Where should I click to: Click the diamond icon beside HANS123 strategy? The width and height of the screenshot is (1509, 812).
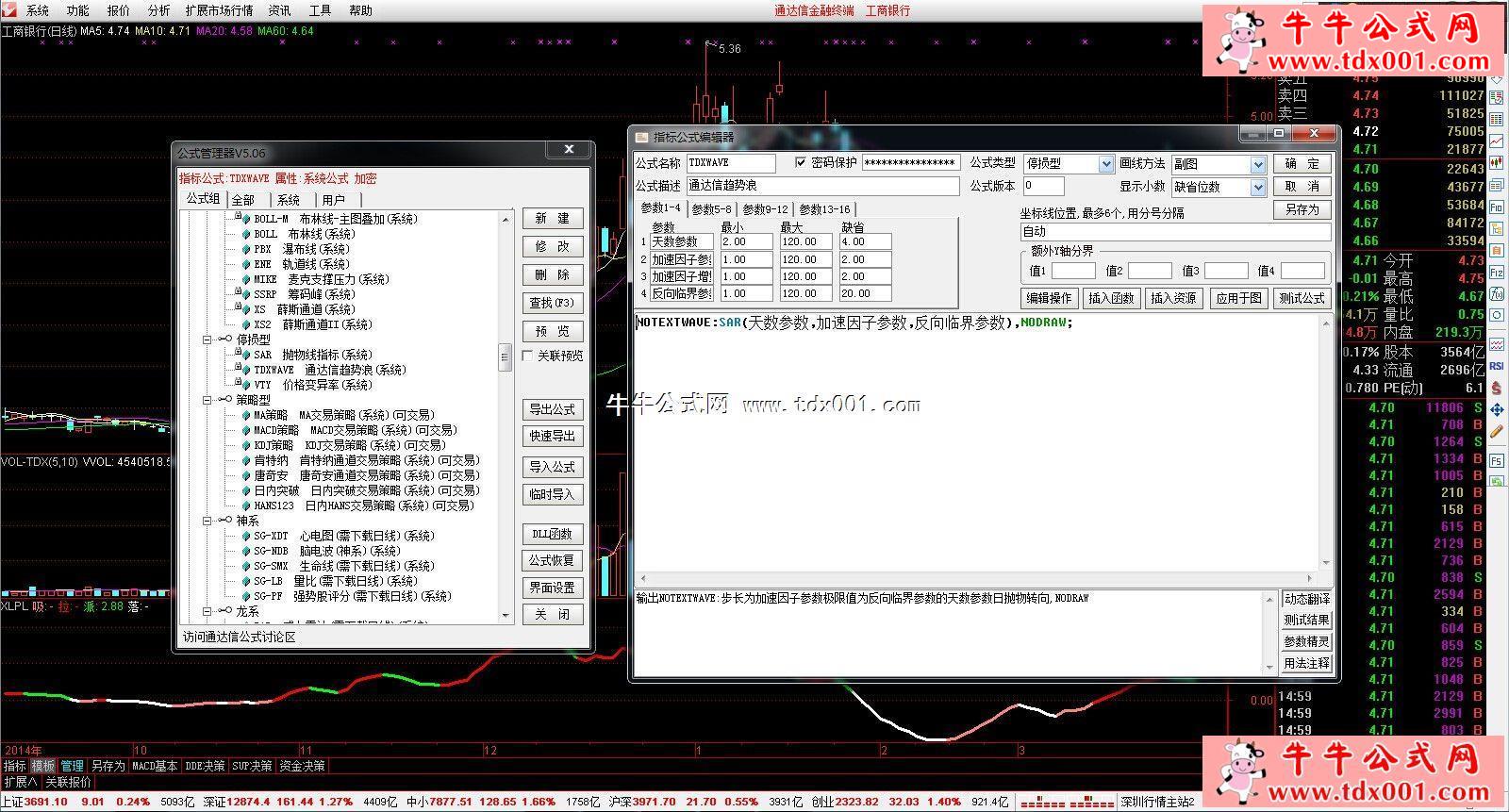(x=246, y=505)
